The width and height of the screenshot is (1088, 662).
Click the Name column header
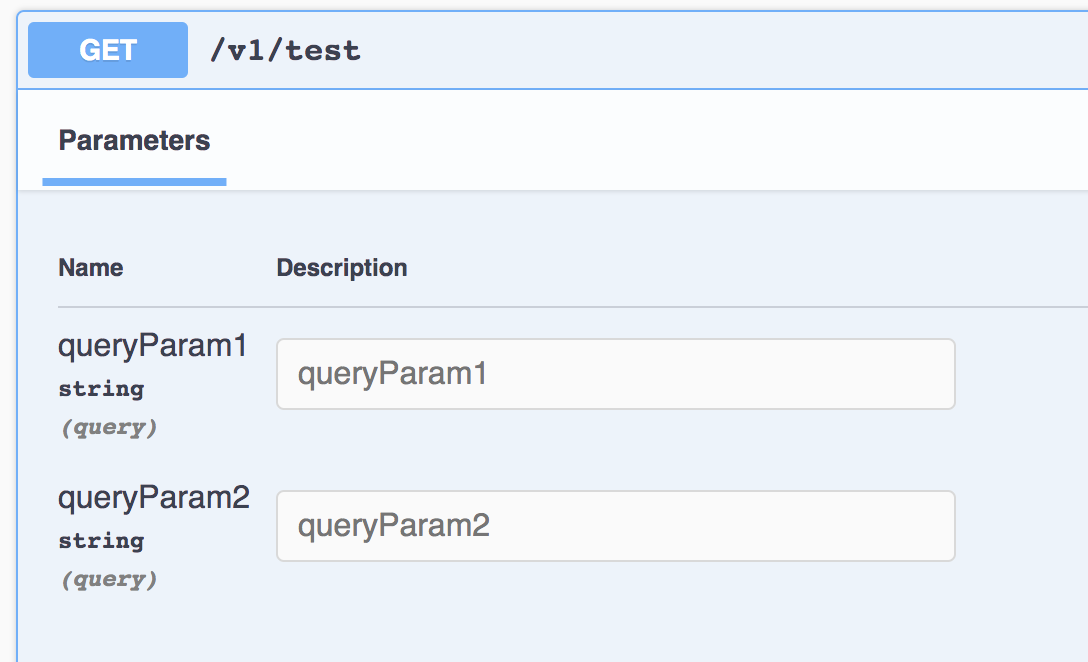click(x=90, y=267)
